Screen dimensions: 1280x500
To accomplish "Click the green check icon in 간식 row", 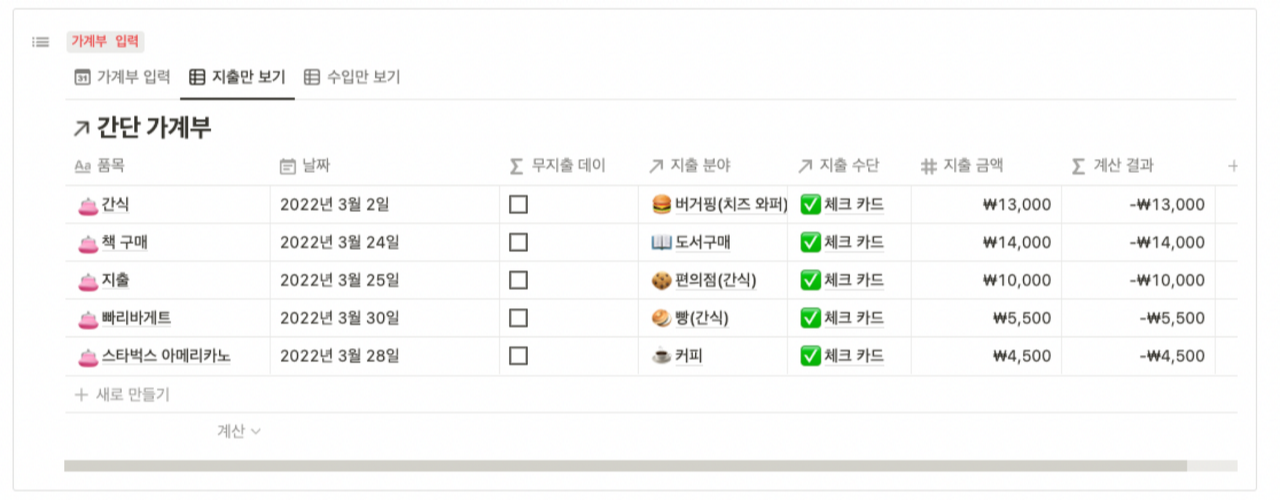I will (810, 205).
